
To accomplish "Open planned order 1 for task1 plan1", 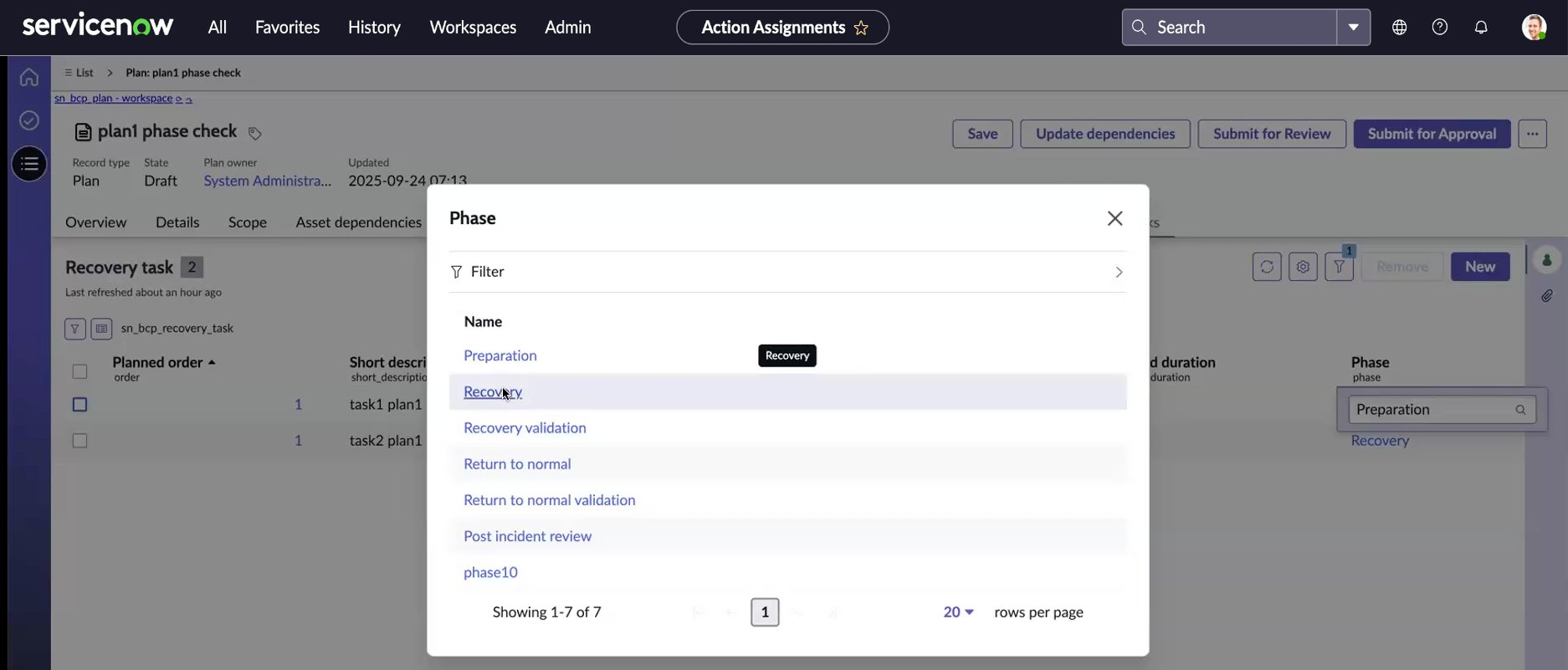I will [298, 405].
